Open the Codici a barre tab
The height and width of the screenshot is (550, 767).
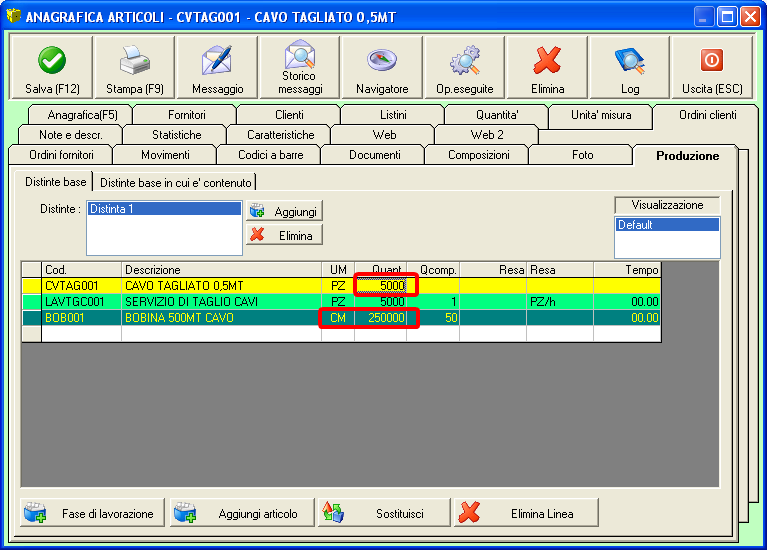point(270,155)
